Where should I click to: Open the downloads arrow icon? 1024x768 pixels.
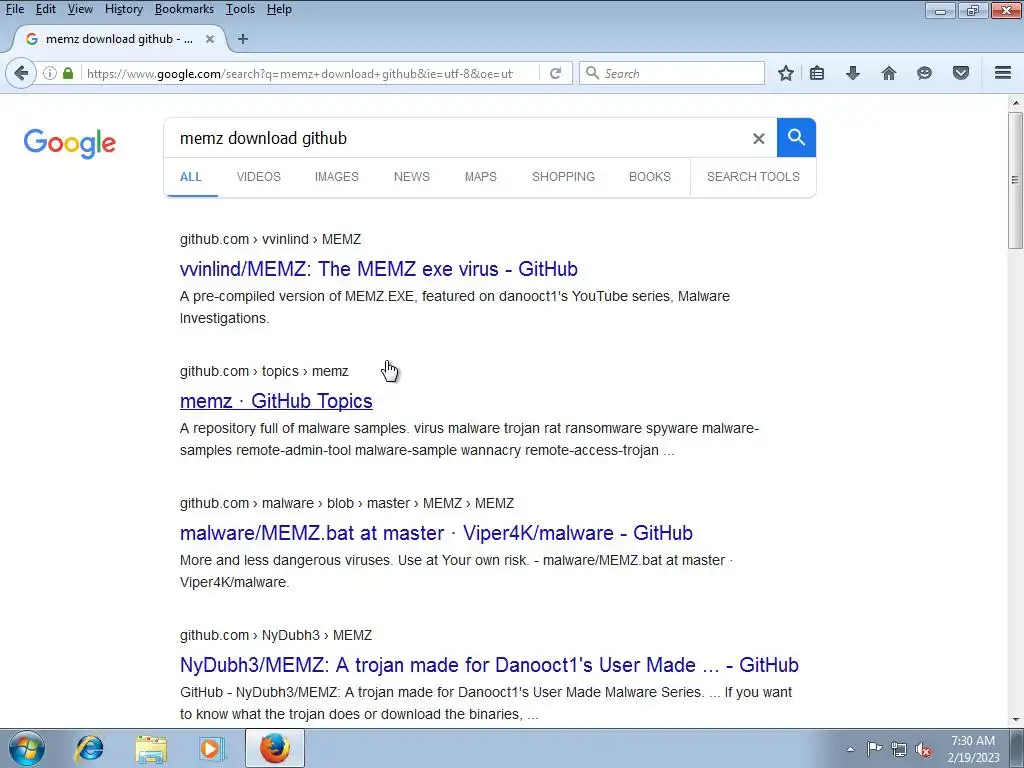click(x=852, y=73)
